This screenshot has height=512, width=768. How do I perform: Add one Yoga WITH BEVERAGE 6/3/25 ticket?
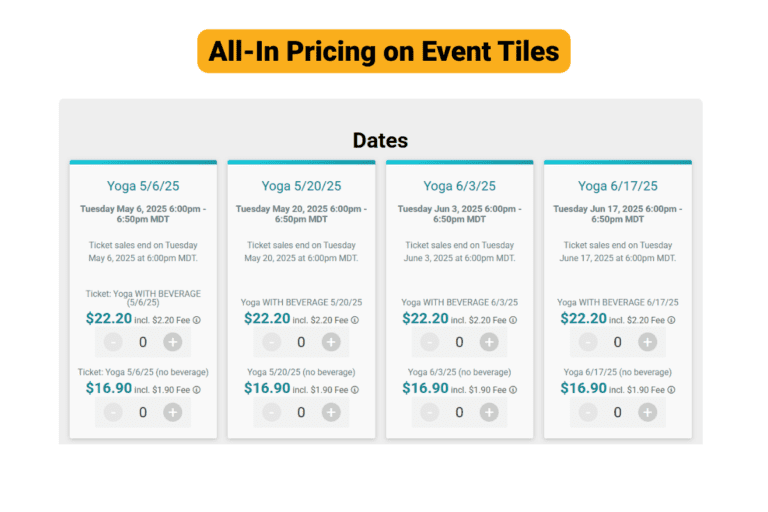(489, 342)
